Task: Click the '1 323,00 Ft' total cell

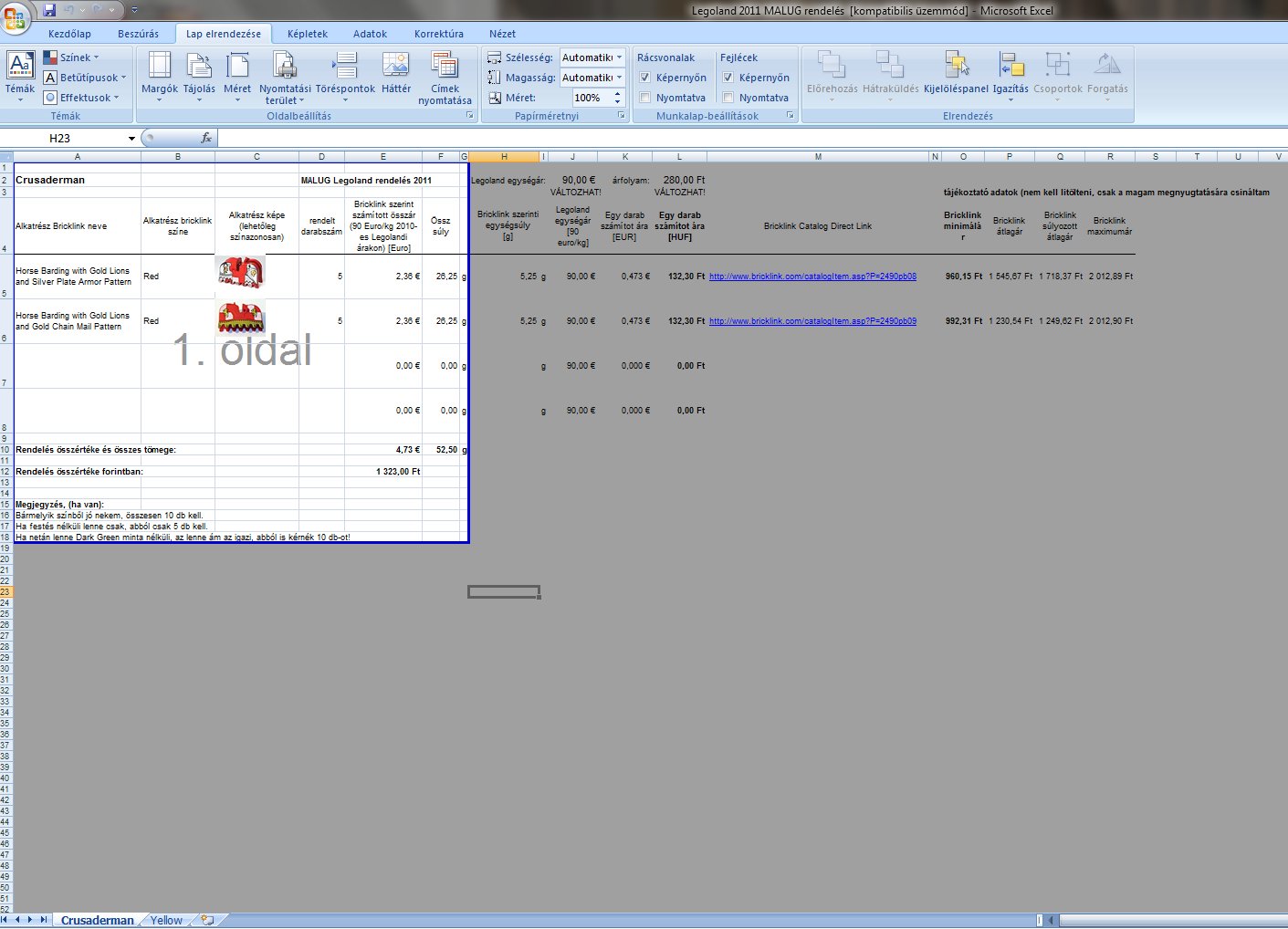Action: coord(383,472)
